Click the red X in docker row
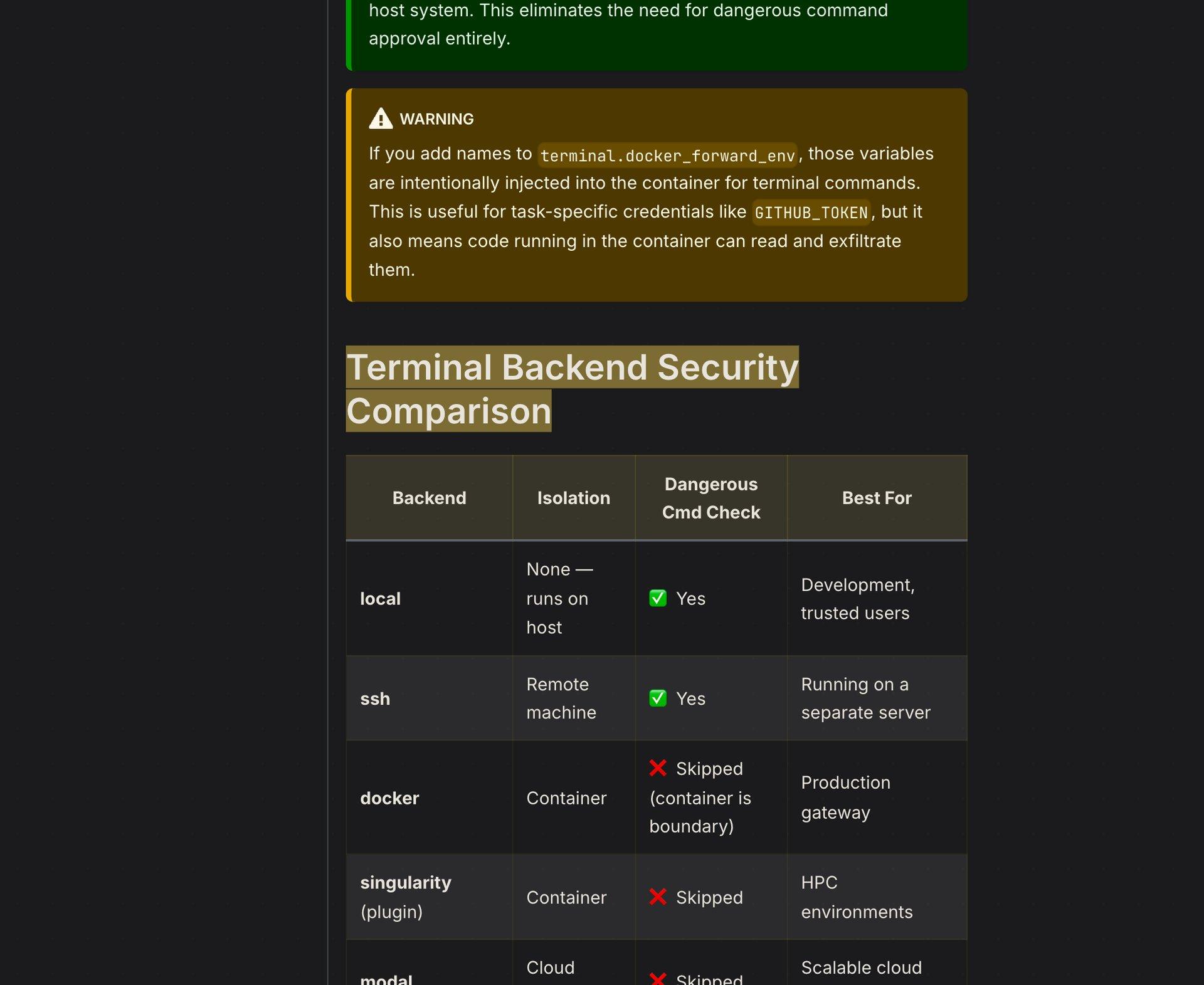The image size is (1204, 985). click(658, 768)
